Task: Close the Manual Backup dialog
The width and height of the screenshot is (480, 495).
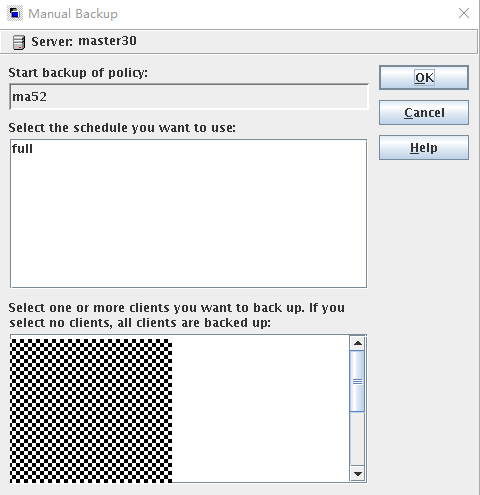Action: 464,13
